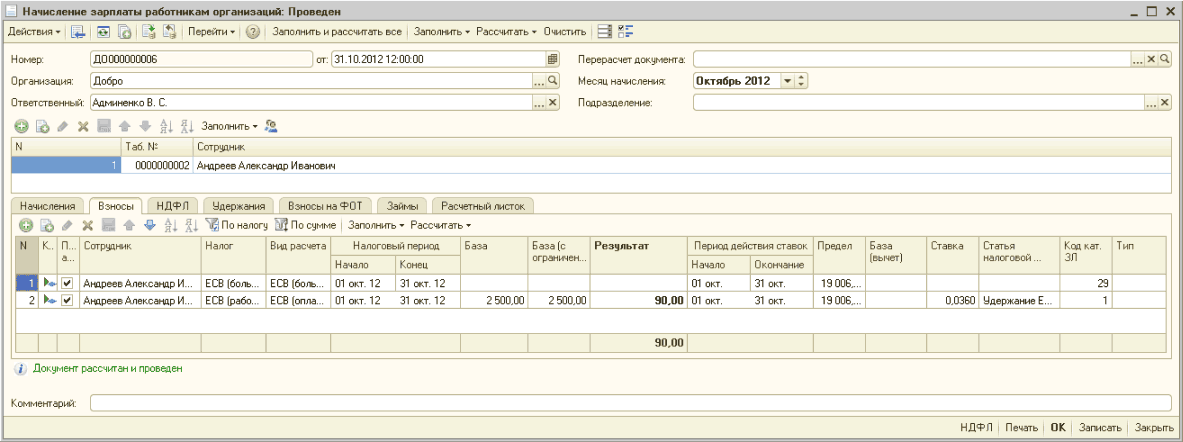Open employee list Заполнить dropdown
Screen dimensions: 1183x442
(229, 127)
